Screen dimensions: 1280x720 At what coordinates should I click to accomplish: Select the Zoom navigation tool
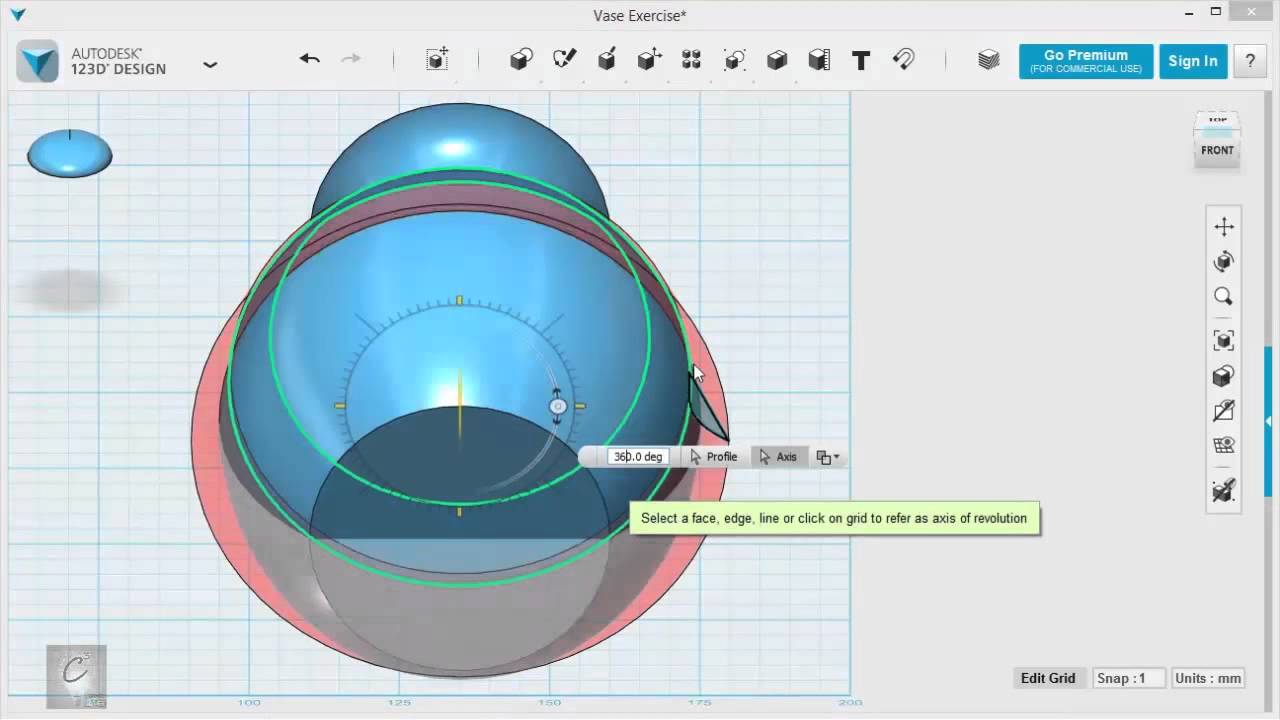1224,297
